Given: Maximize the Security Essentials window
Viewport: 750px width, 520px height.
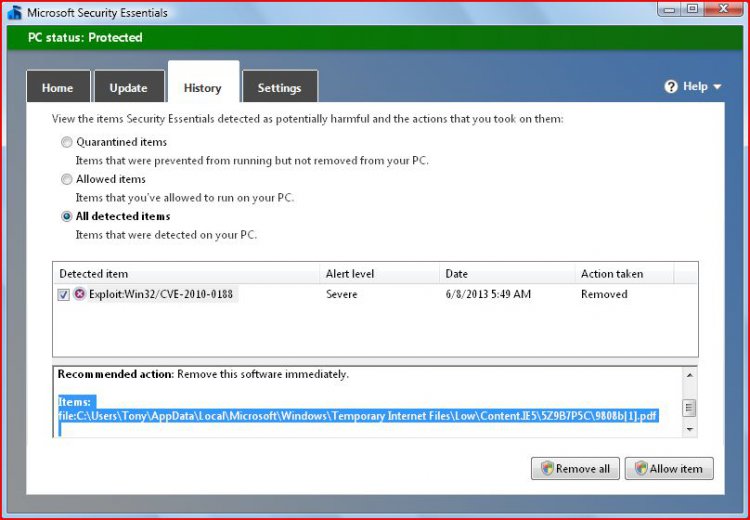Looking at the screenshot, I should coord(692,9).
